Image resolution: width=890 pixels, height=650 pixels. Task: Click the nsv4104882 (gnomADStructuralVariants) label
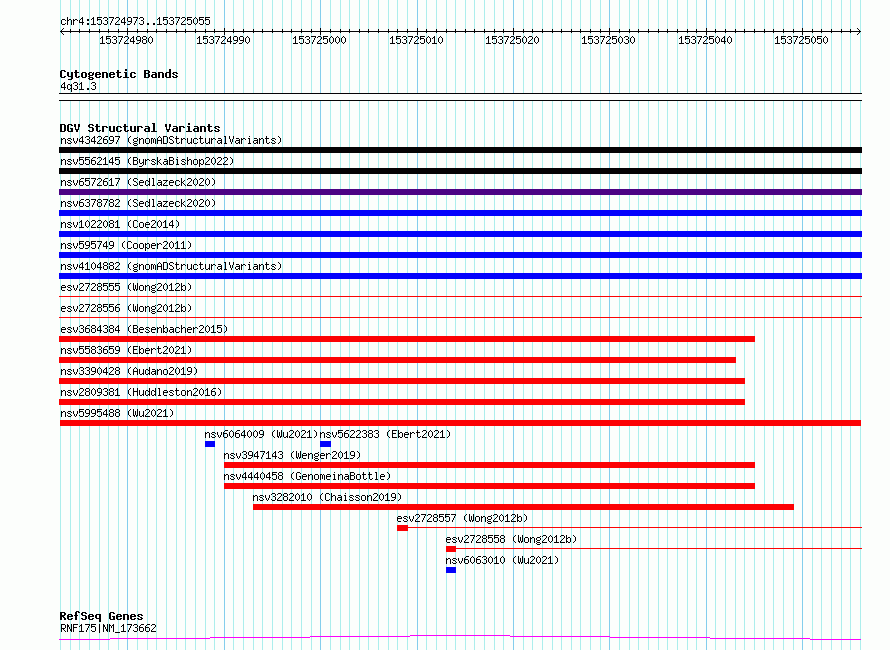pos(171,266)
